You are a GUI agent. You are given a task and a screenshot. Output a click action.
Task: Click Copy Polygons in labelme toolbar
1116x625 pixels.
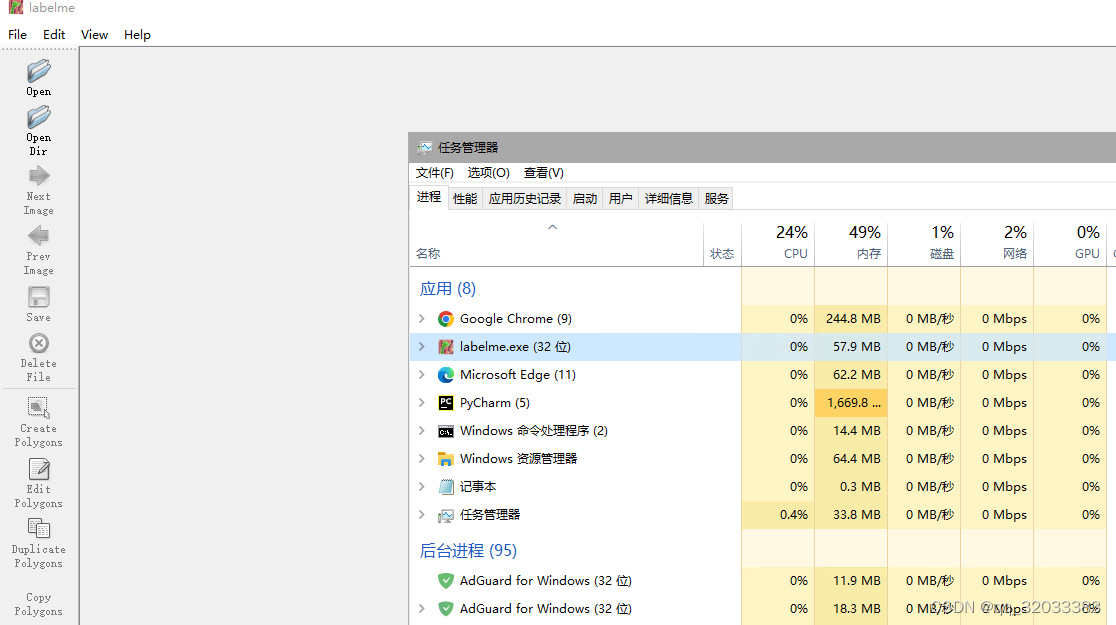click(38, 604)
